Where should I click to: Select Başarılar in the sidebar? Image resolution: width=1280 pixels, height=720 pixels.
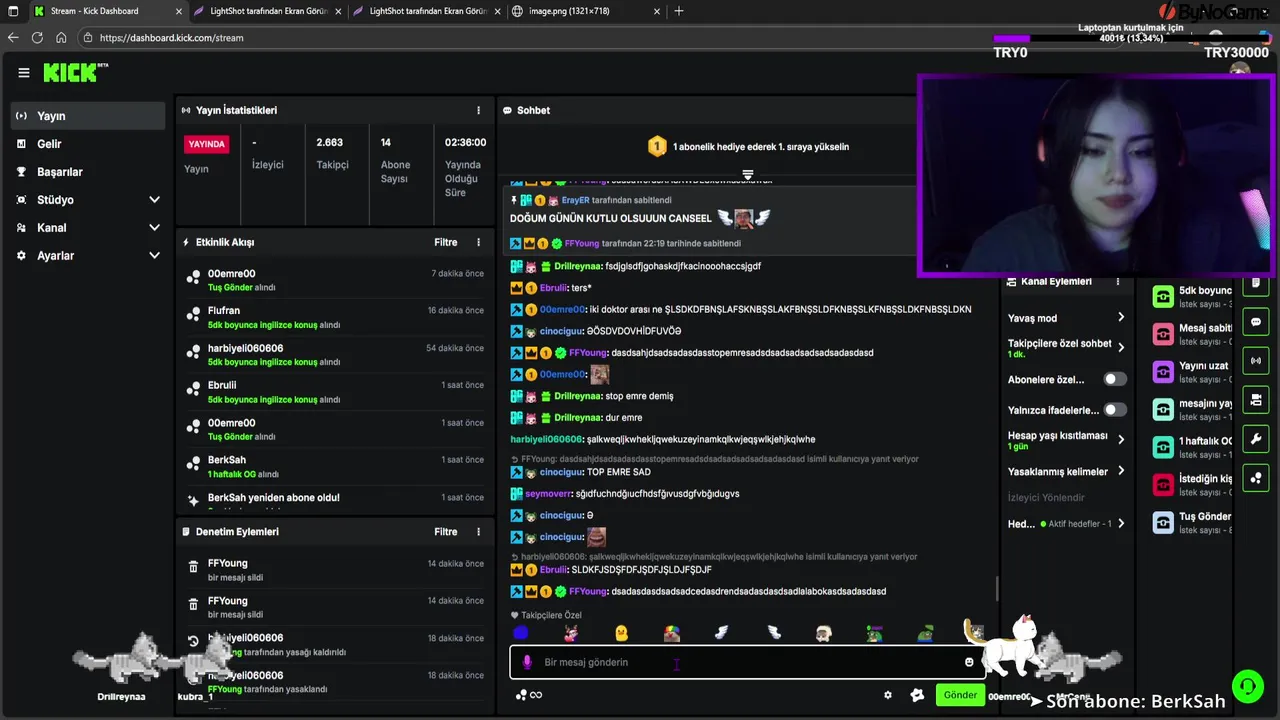(88, 172)
